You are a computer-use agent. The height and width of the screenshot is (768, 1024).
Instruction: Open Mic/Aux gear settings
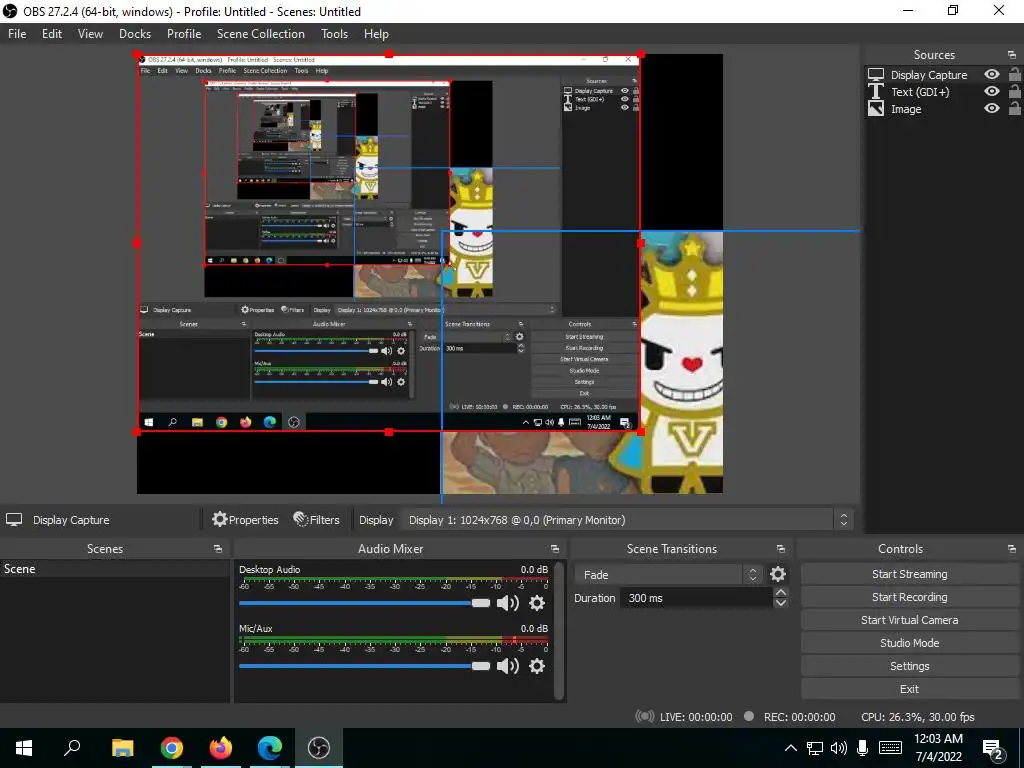[537, 665]
